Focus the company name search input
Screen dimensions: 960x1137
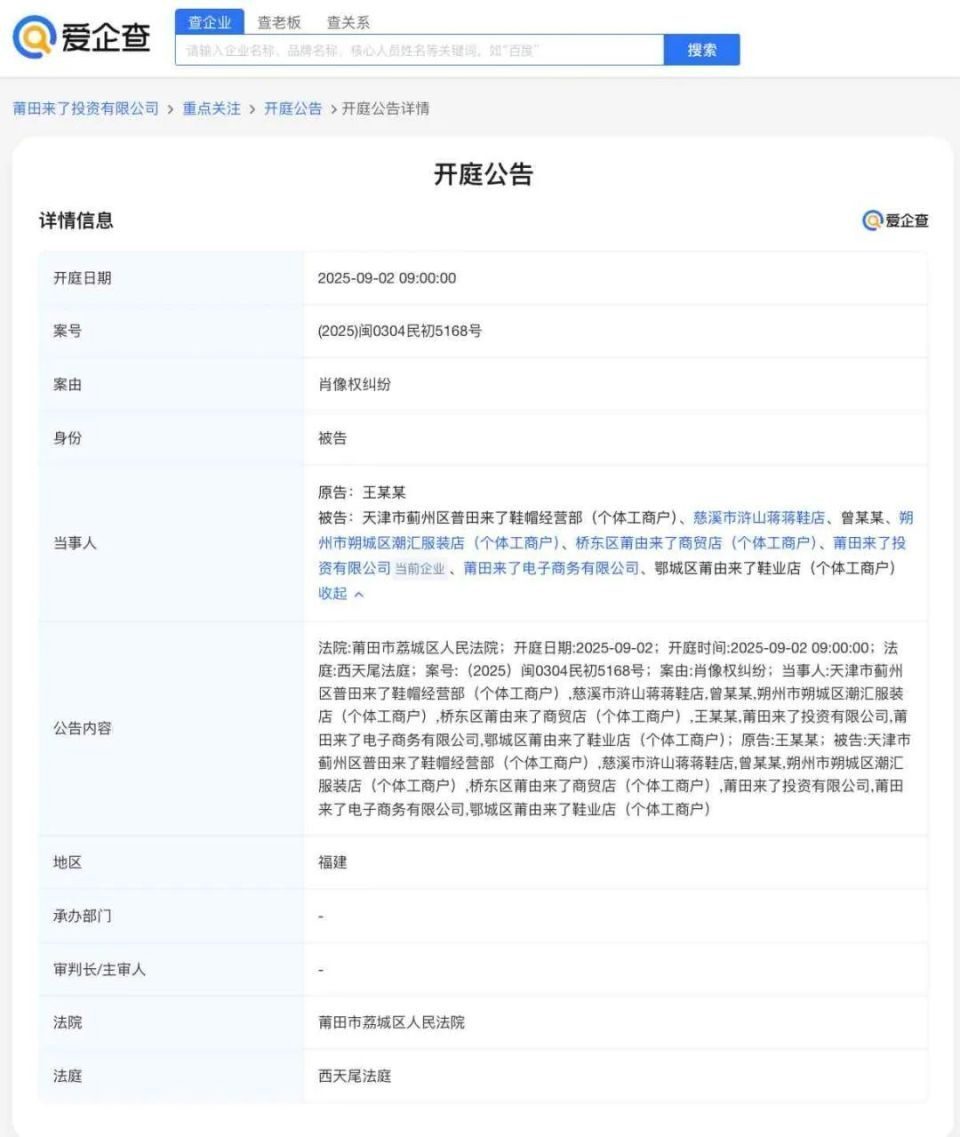(x=419, y=50)
